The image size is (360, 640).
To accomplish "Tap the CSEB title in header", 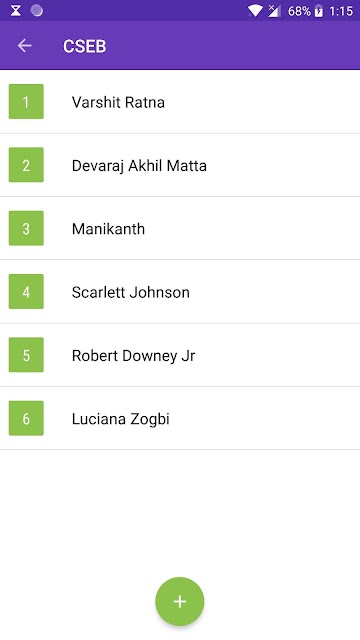I will 84,46.
